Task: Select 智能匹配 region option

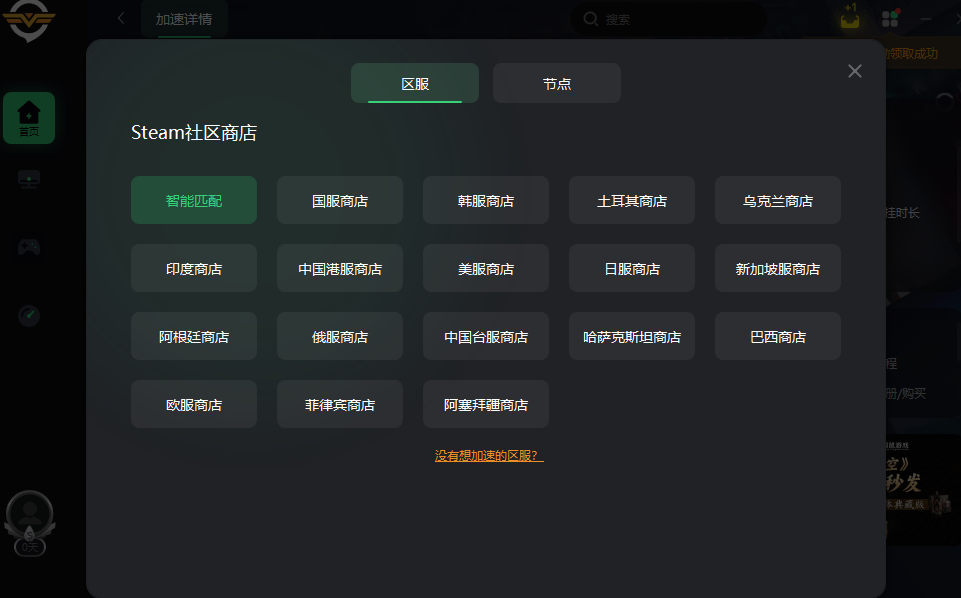Action: point(194,200)
